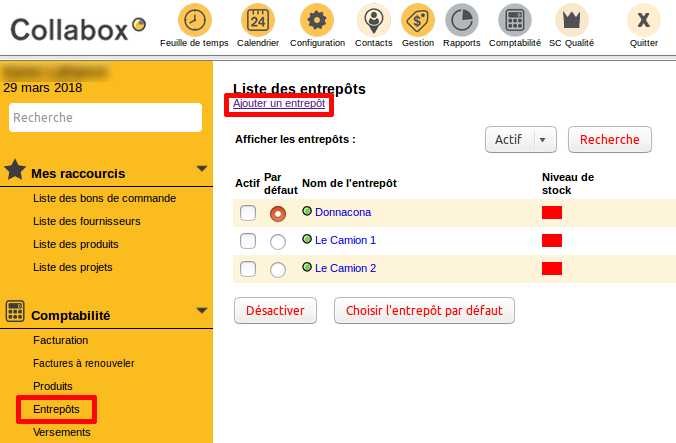The width and height of the screenshot is (676, 443).
Task: Open the Rapports pie chart icon
Action: pyautogui.click(x=461, y=20)
